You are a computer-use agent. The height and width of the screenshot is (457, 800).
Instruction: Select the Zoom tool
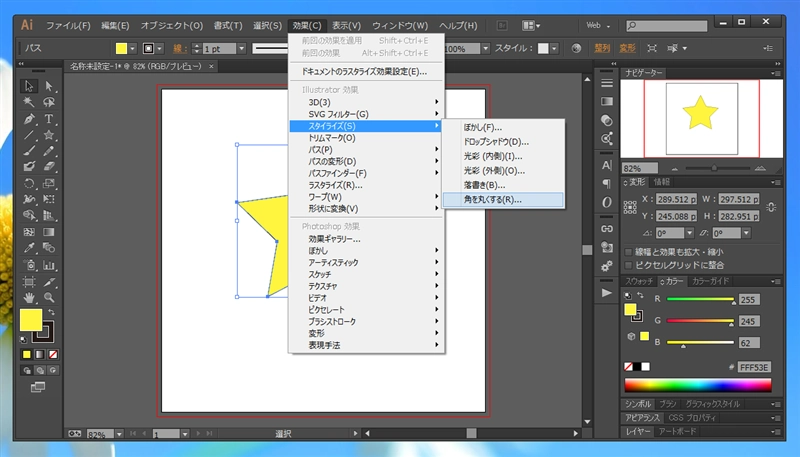pos(49,297)
